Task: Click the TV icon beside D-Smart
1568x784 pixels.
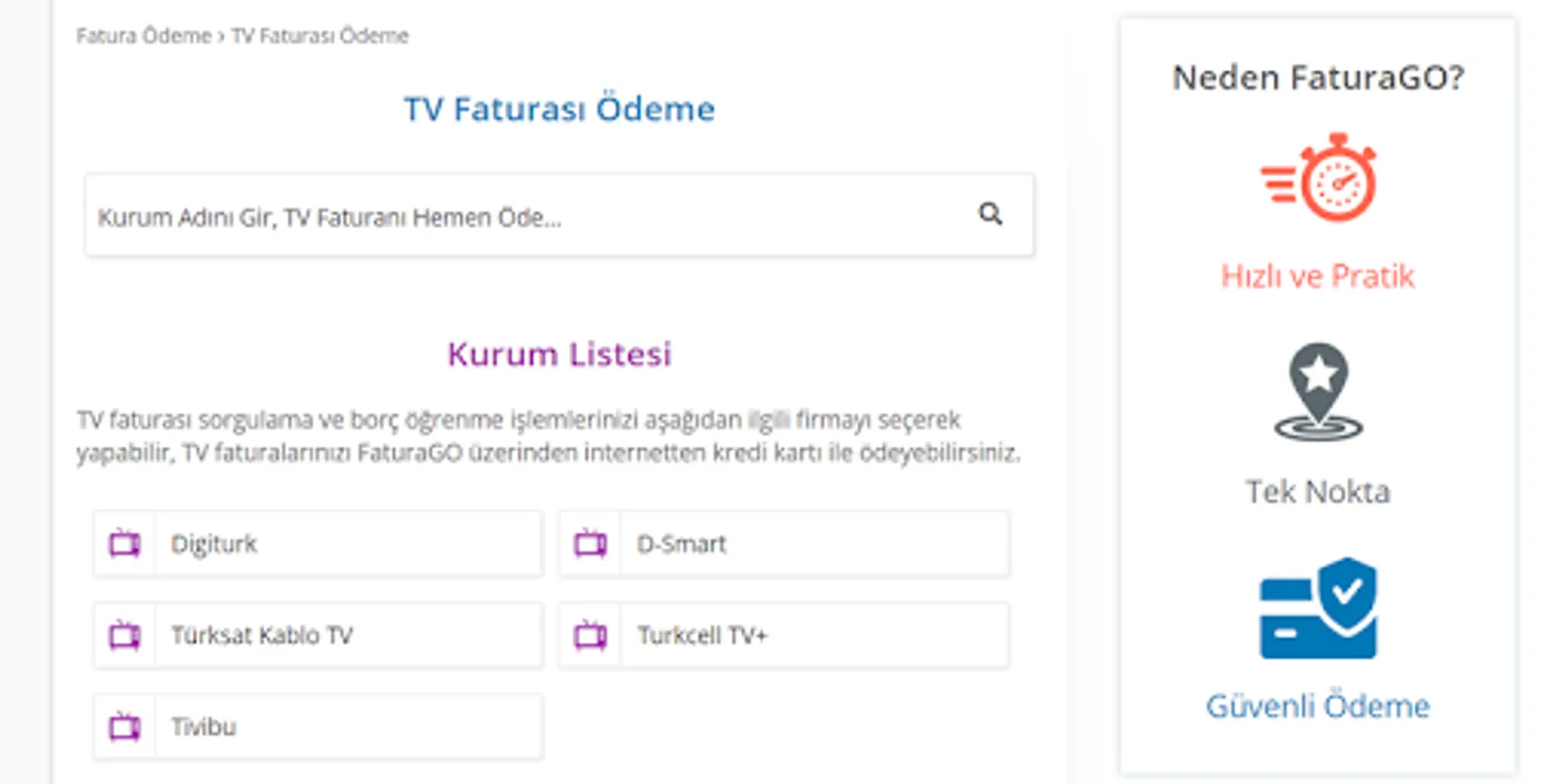Action: point(591,544)
